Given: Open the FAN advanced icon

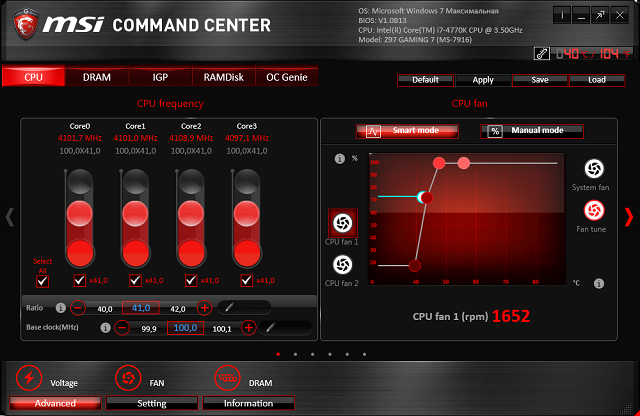Looking at the screenshot, I should (128, 378).
